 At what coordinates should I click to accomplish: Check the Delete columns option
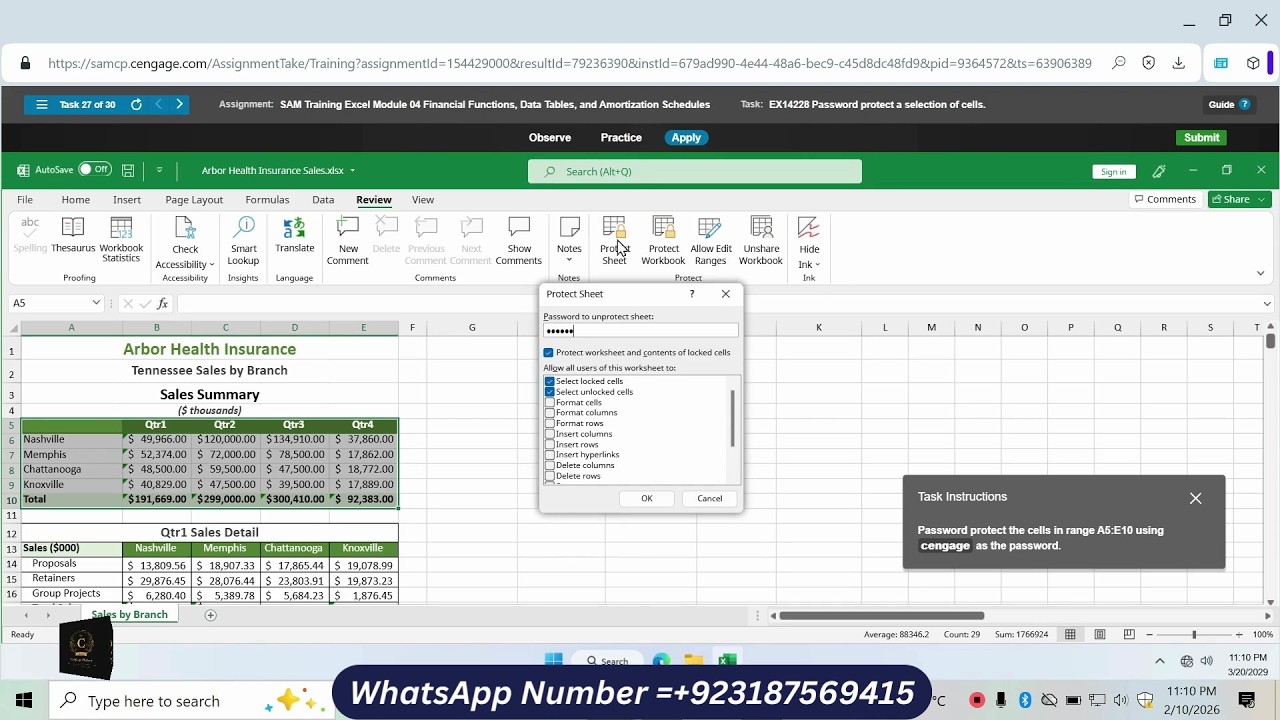(x=549, y=465)
